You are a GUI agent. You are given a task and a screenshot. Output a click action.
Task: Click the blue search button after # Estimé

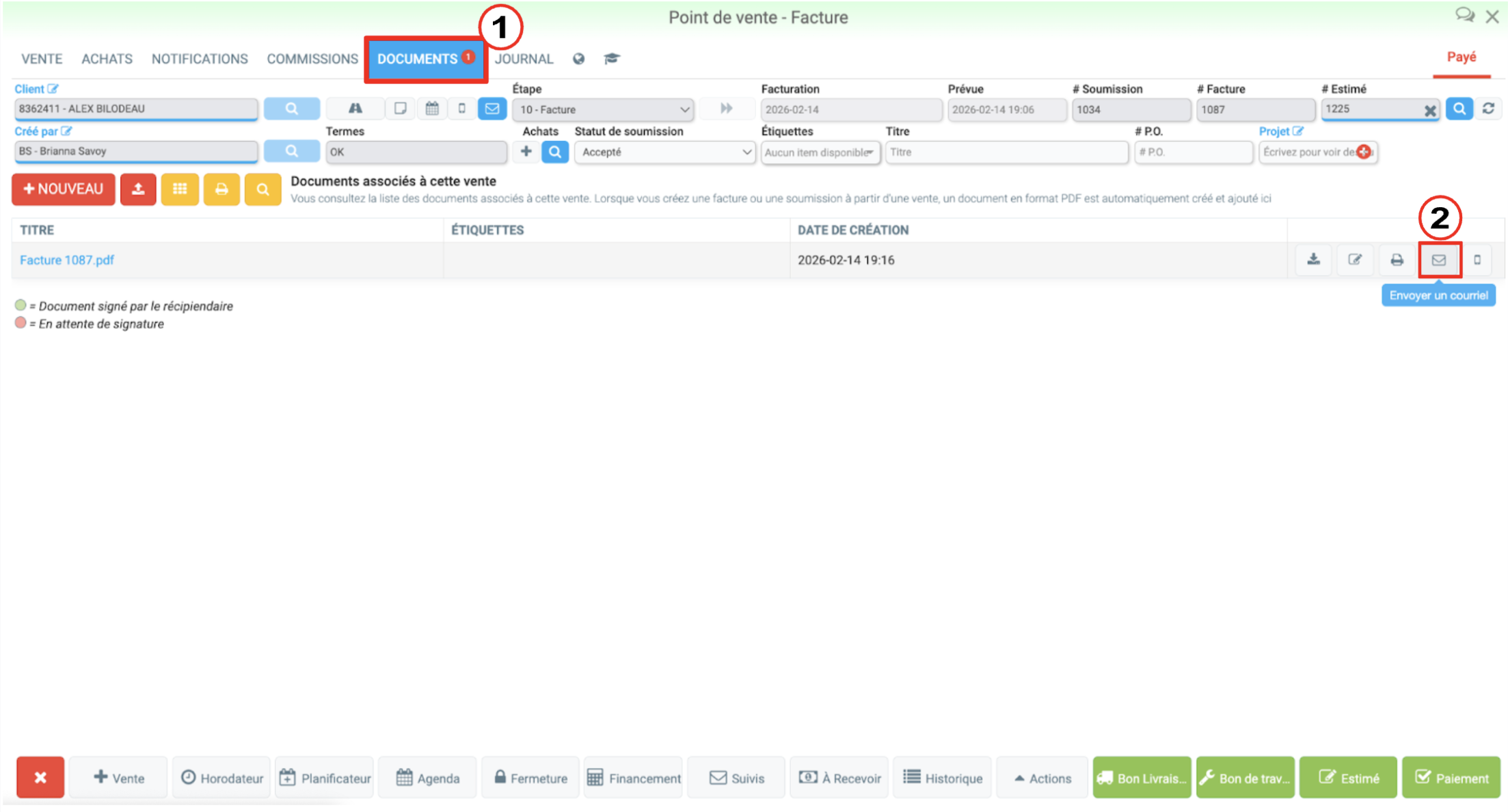pos(1459,109)
